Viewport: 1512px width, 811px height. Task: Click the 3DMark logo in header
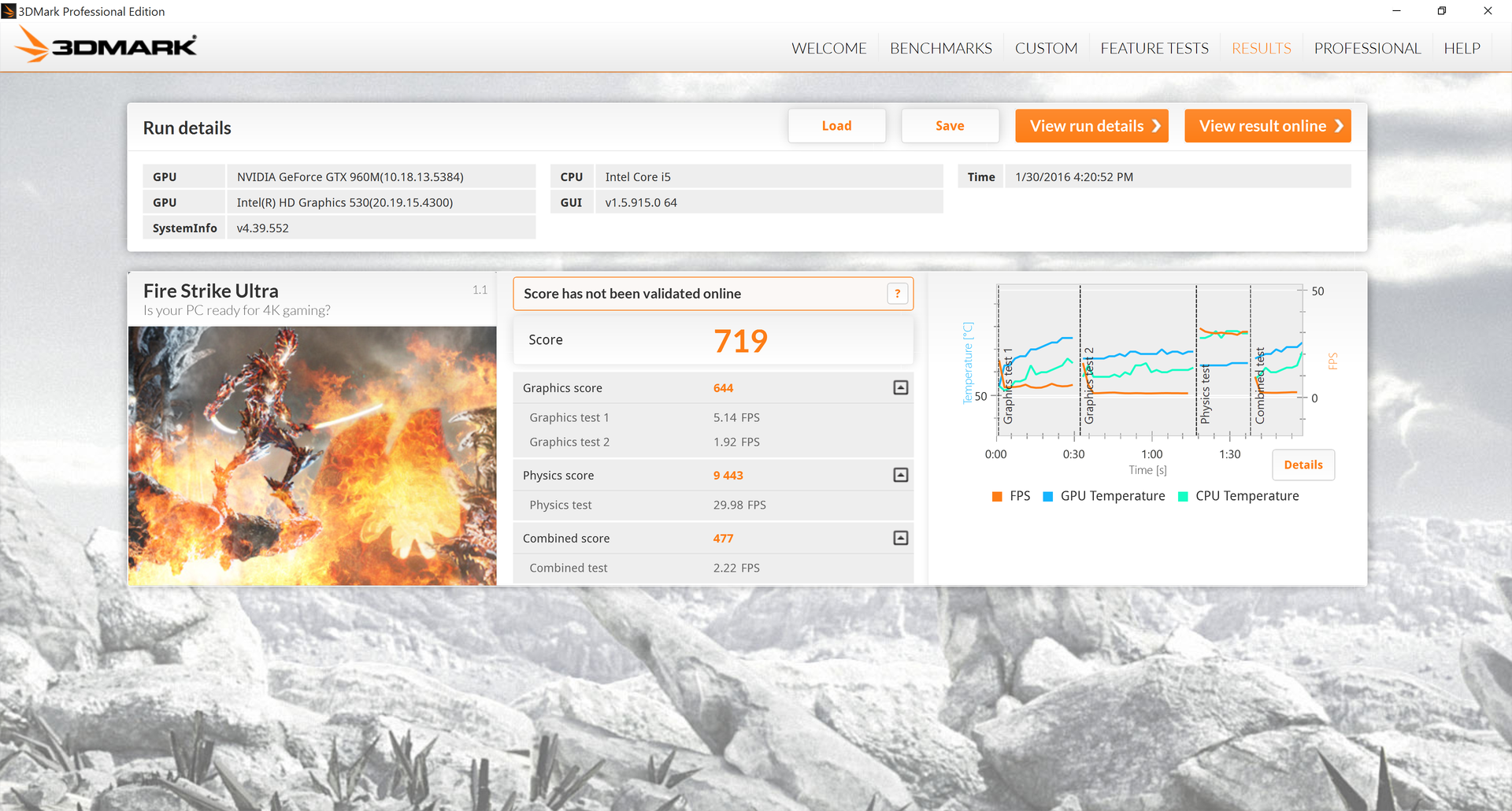point(106,46)
